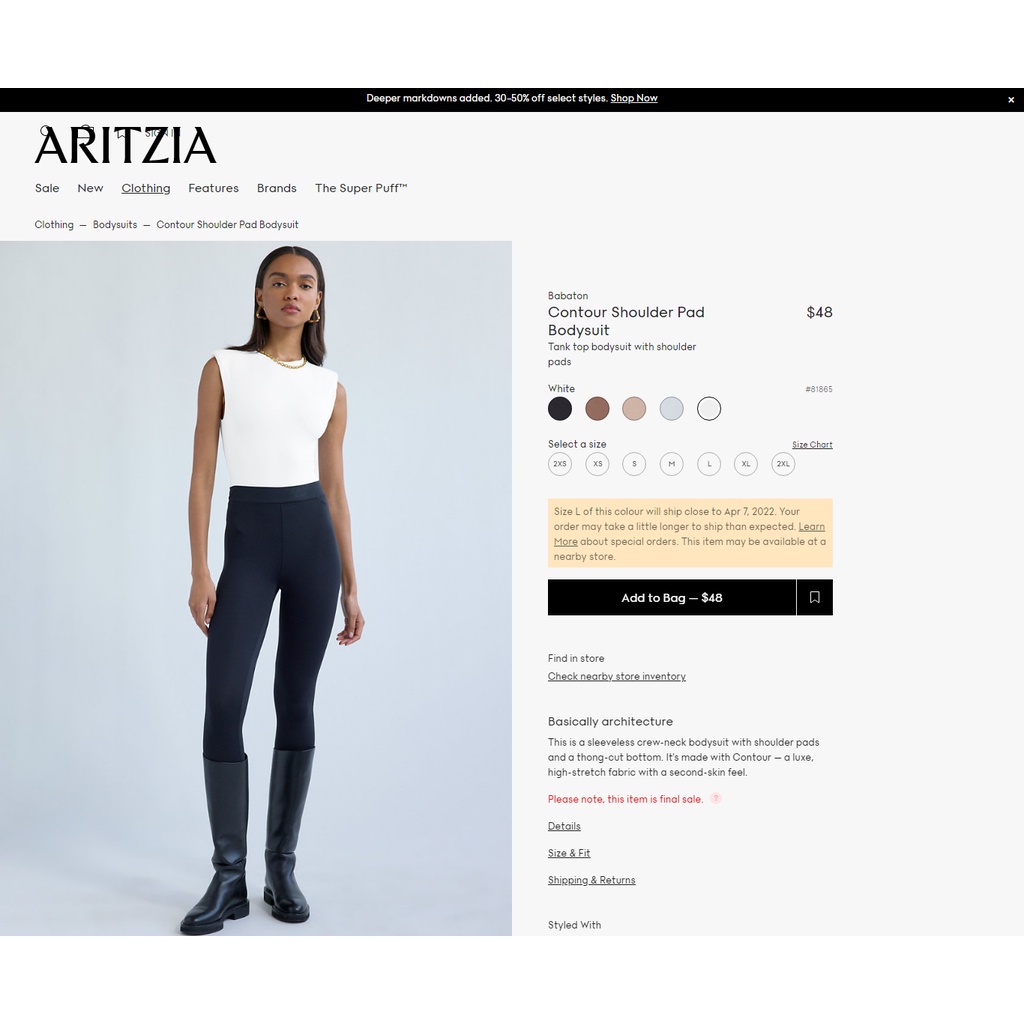The width and height of the screenshot is (1024, 1024).
Task: Click the model product photo
Action: [x=256, y=588]
